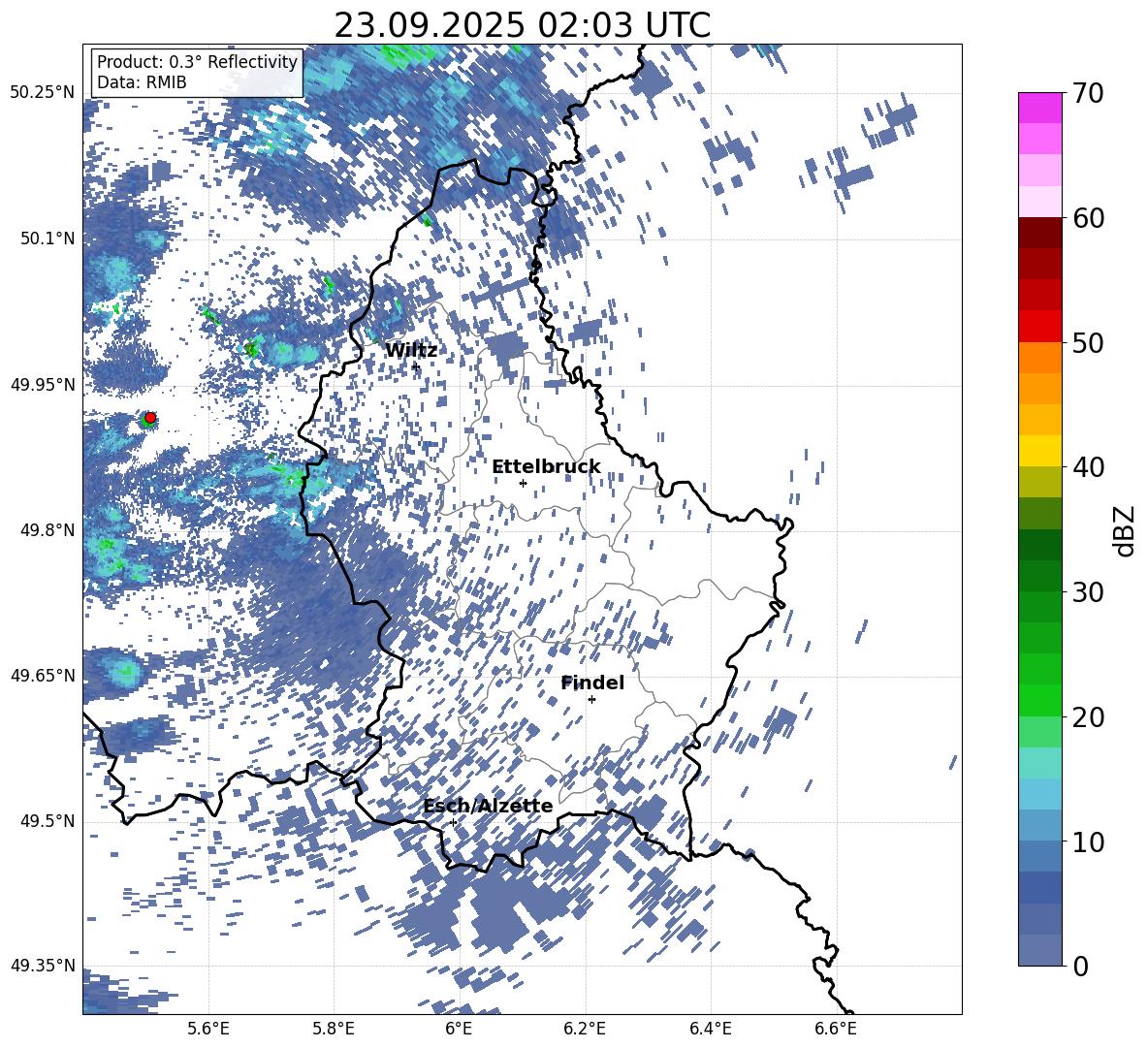Click the 6.6°E longitude label
1148x1048 pixels.
[836, 1029]
